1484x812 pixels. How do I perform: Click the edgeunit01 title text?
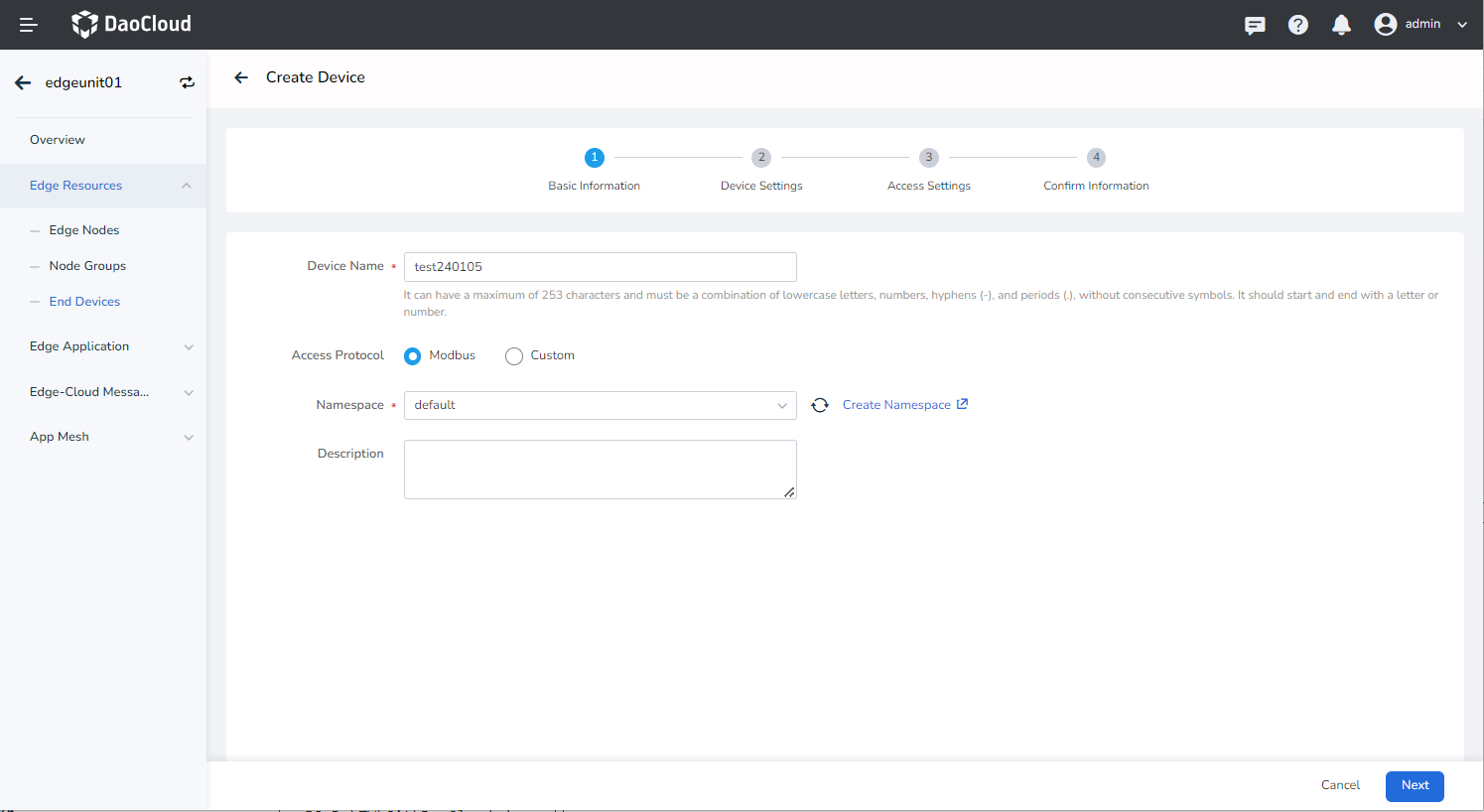tap(83, 82)
